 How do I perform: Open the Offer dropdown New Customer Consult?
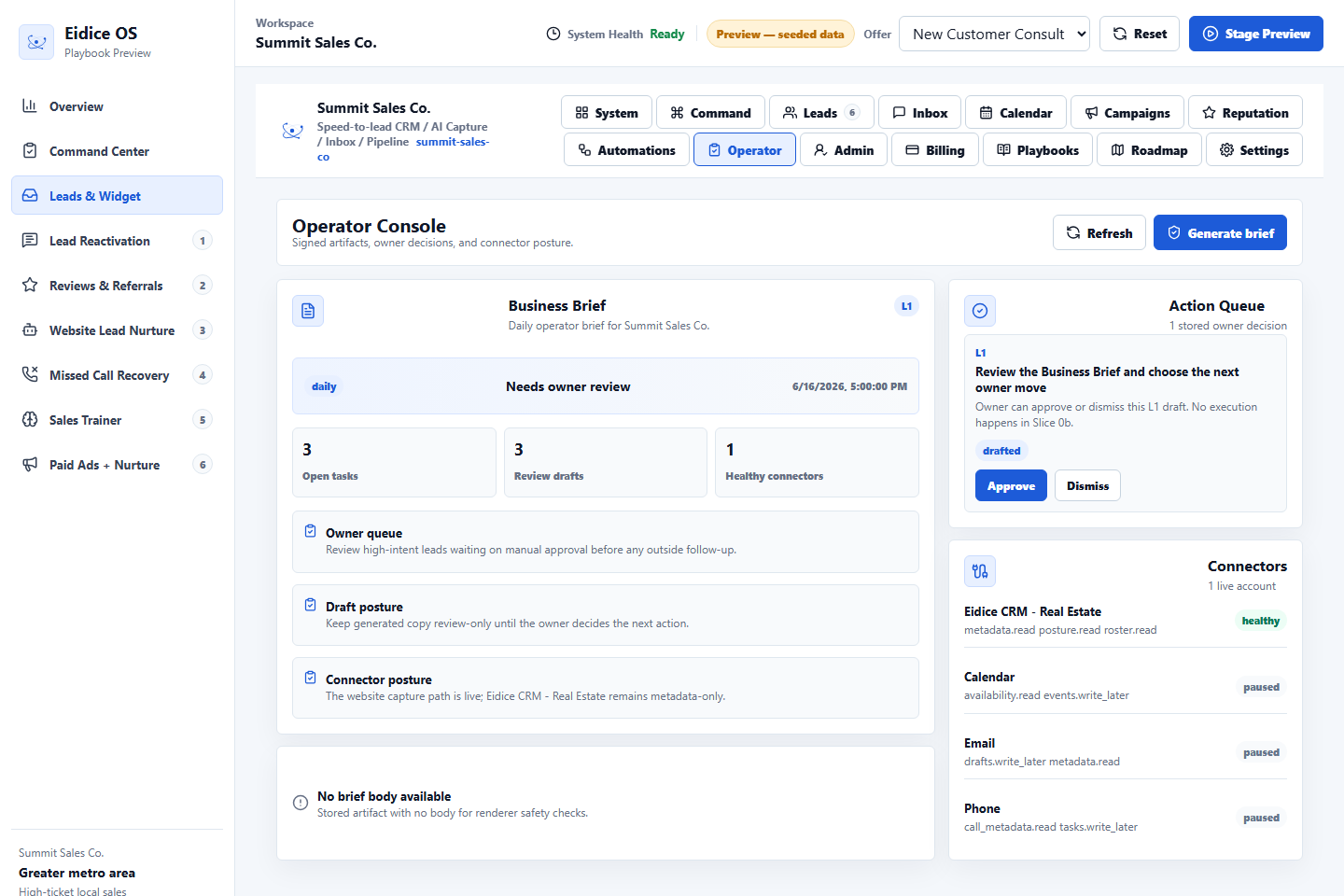994,34
